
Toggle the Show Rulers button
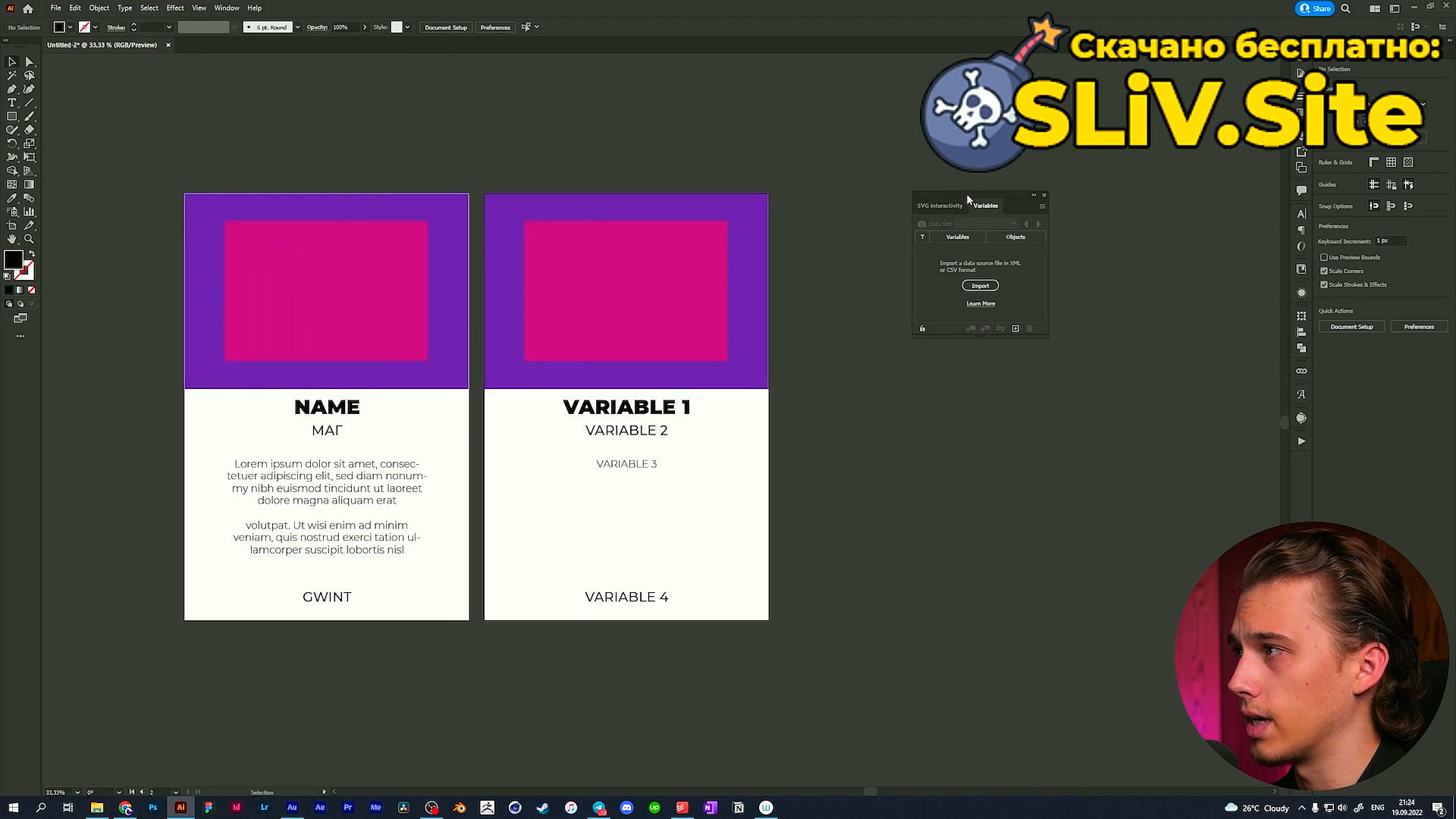click(x=1374, y=162)
